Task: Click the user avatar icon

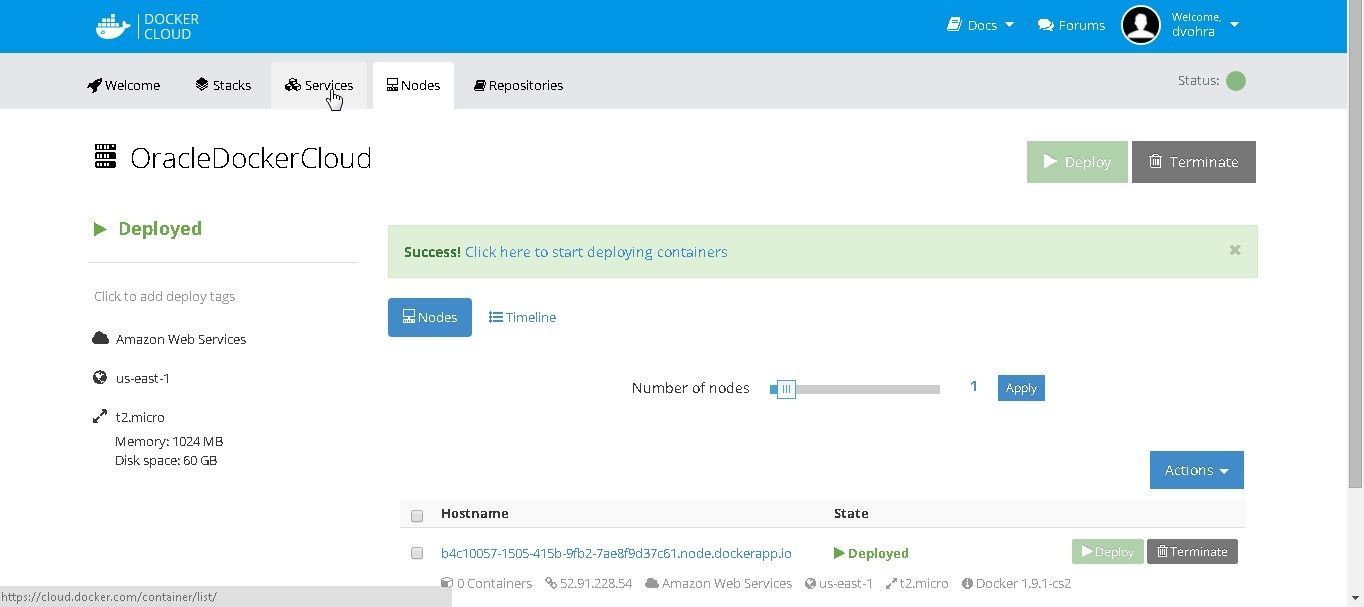Action: pos(1141,25)
